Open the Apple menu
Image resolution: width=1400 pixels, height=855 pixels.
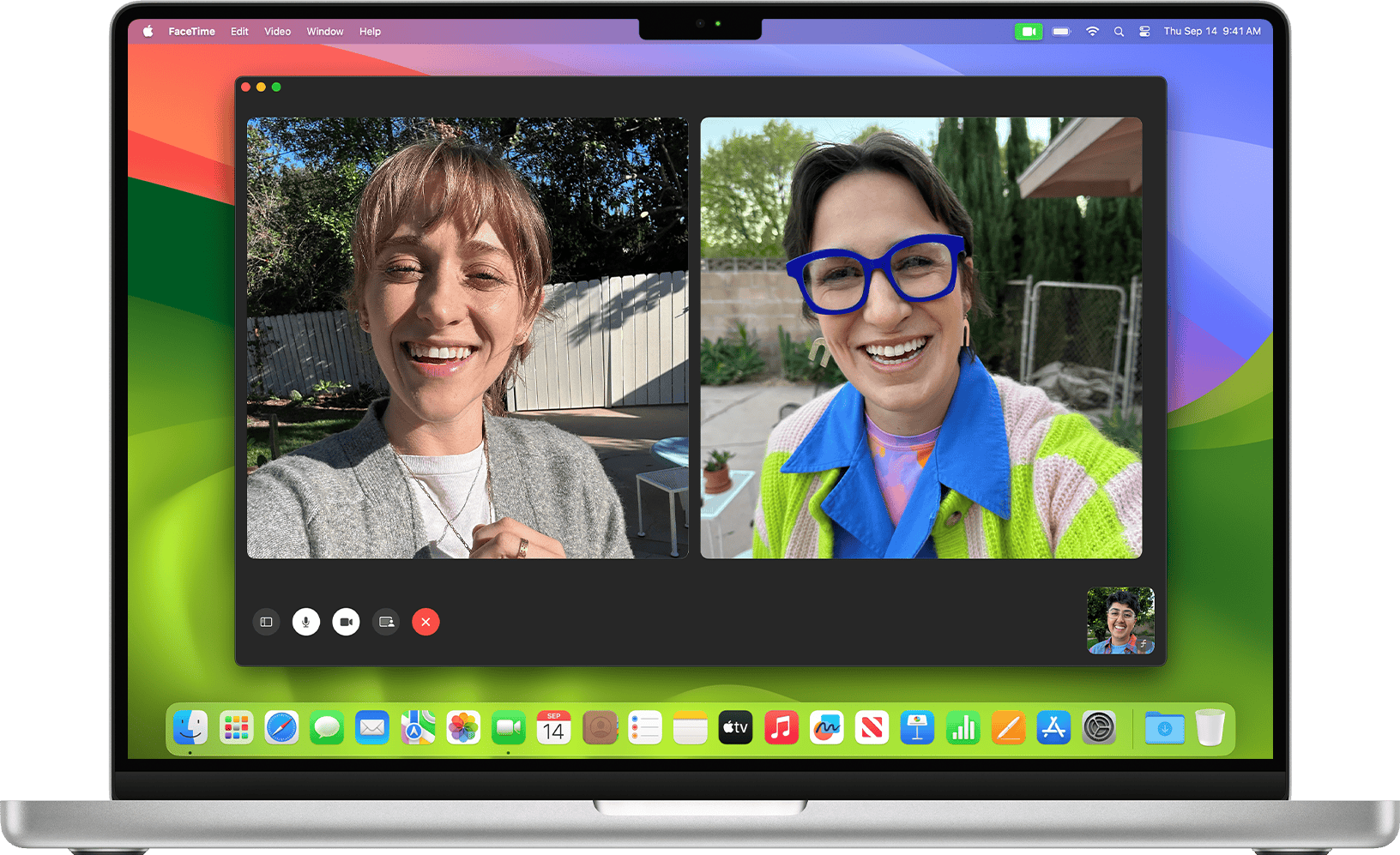point(147,31)
